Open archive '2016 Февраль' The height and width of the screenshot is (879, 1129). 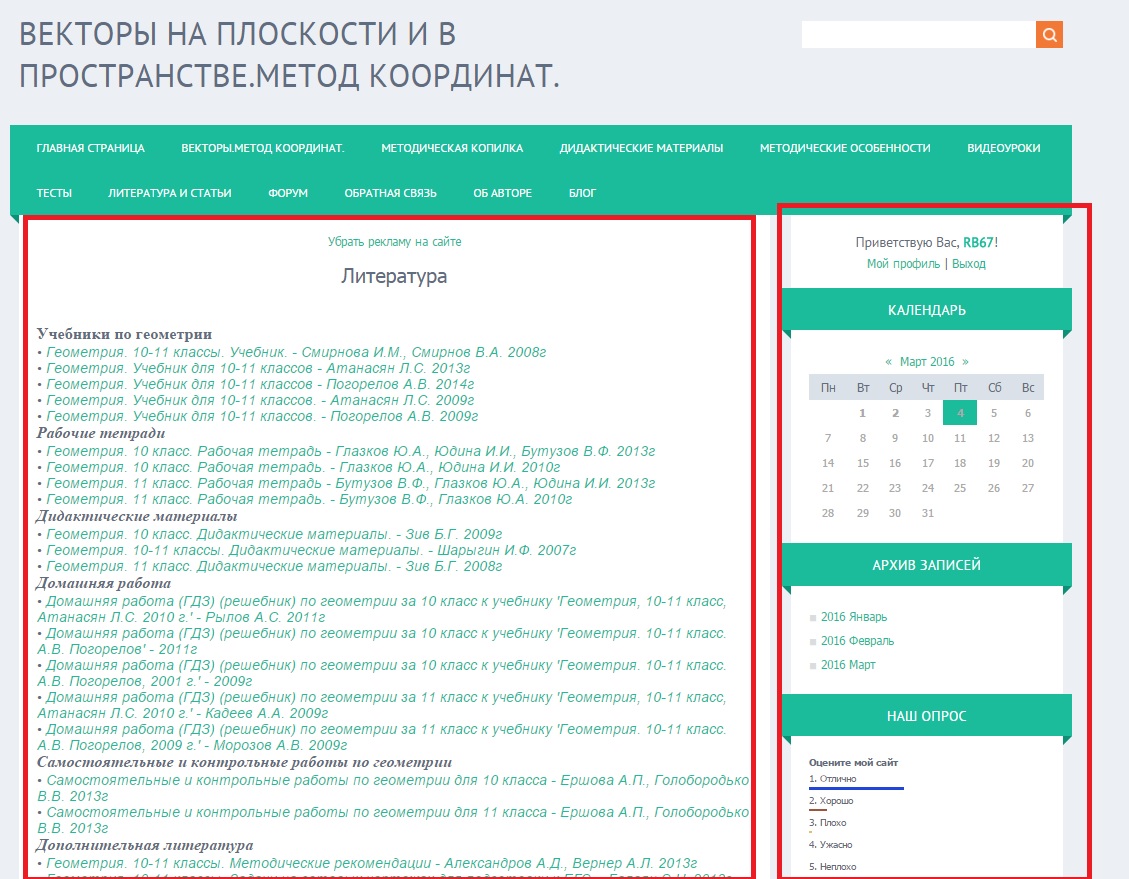coord(858,641)
